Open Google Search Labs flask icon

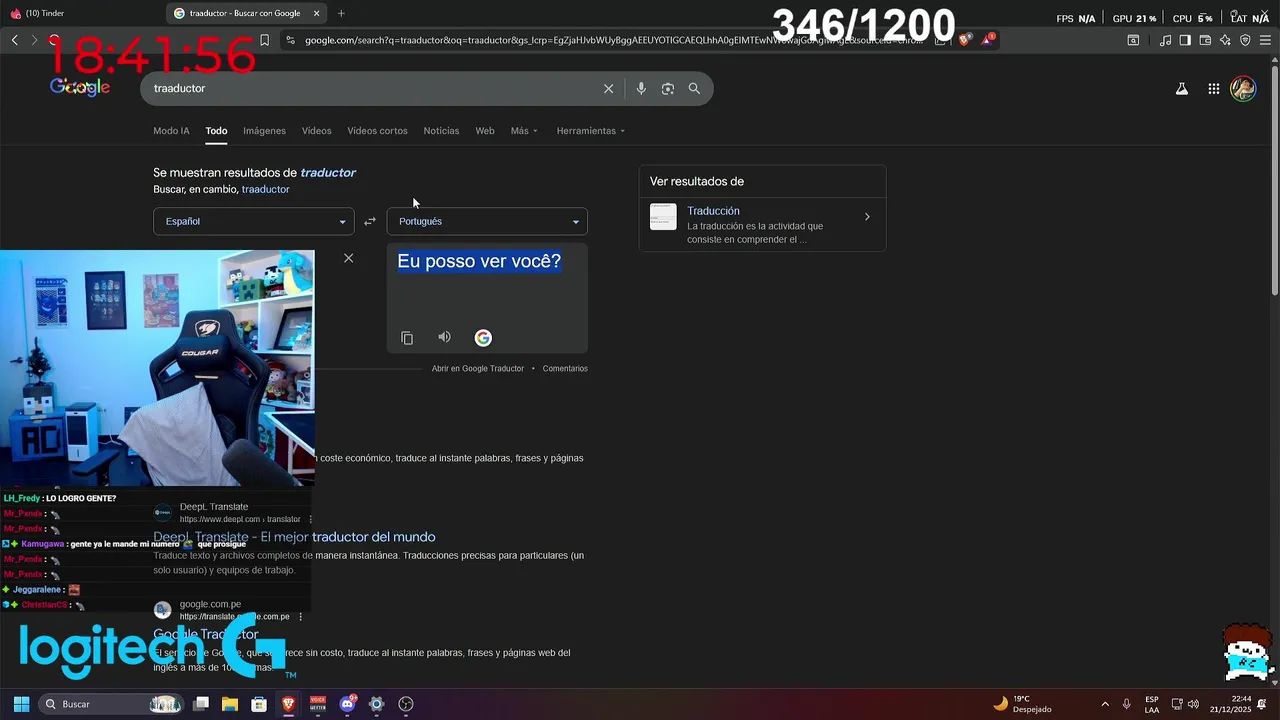[1182, 89]
